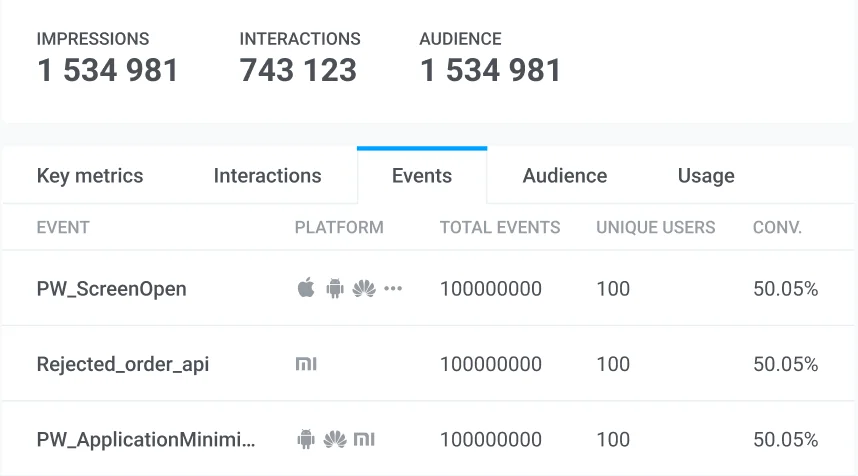Viewport: 858px width, 476px height.
Task: Click the Android icon in the PW_ScreenOpen row
Action: [x=335, y=289]
